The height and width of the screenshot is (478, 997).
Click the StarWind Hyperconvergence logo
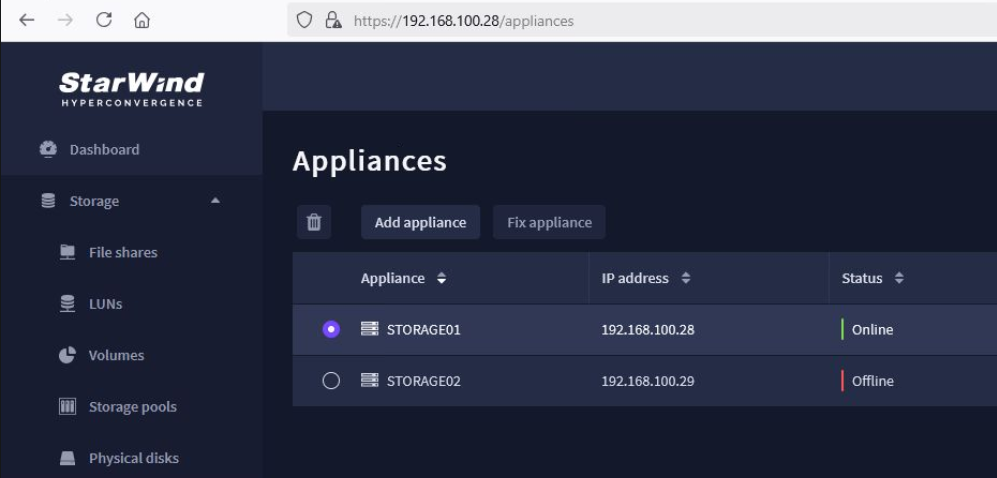(132, 89)
